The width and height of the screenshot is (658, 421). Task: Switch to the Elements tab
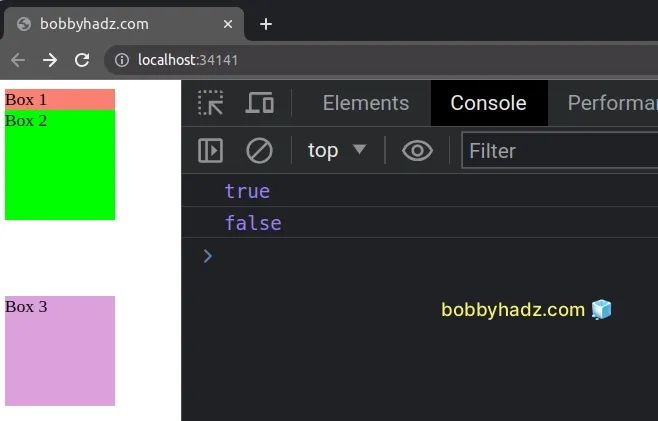(x=365, y=103)
